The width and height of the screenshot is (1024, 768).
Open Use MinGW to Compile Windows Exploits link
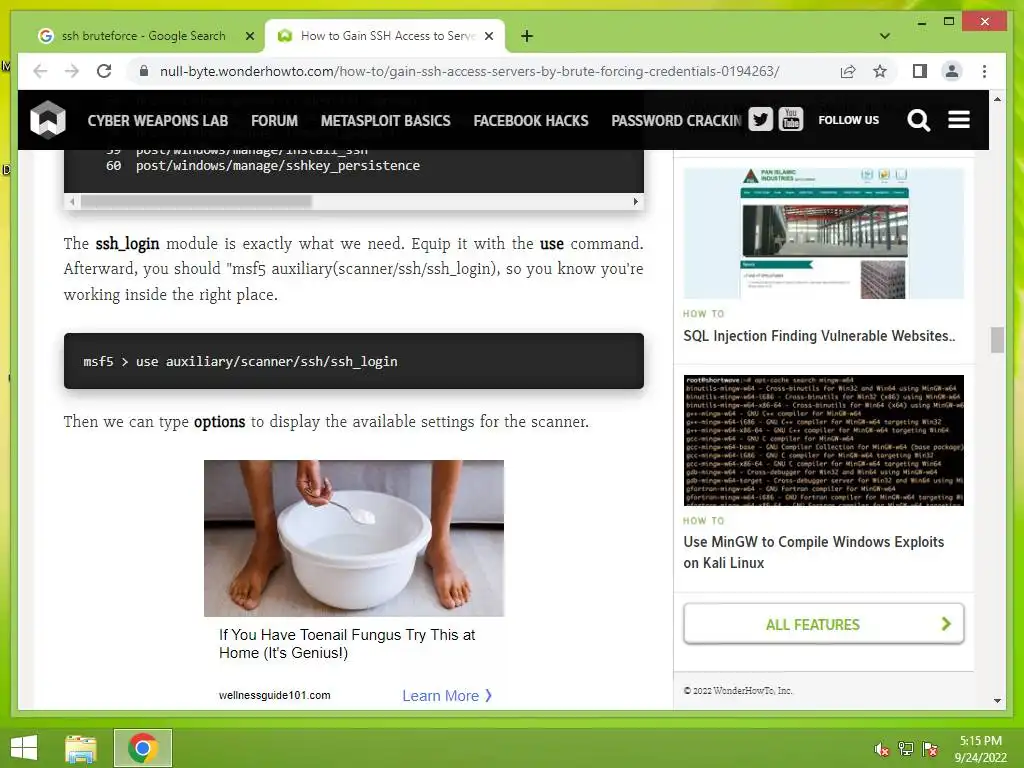(x=814, y=552)
